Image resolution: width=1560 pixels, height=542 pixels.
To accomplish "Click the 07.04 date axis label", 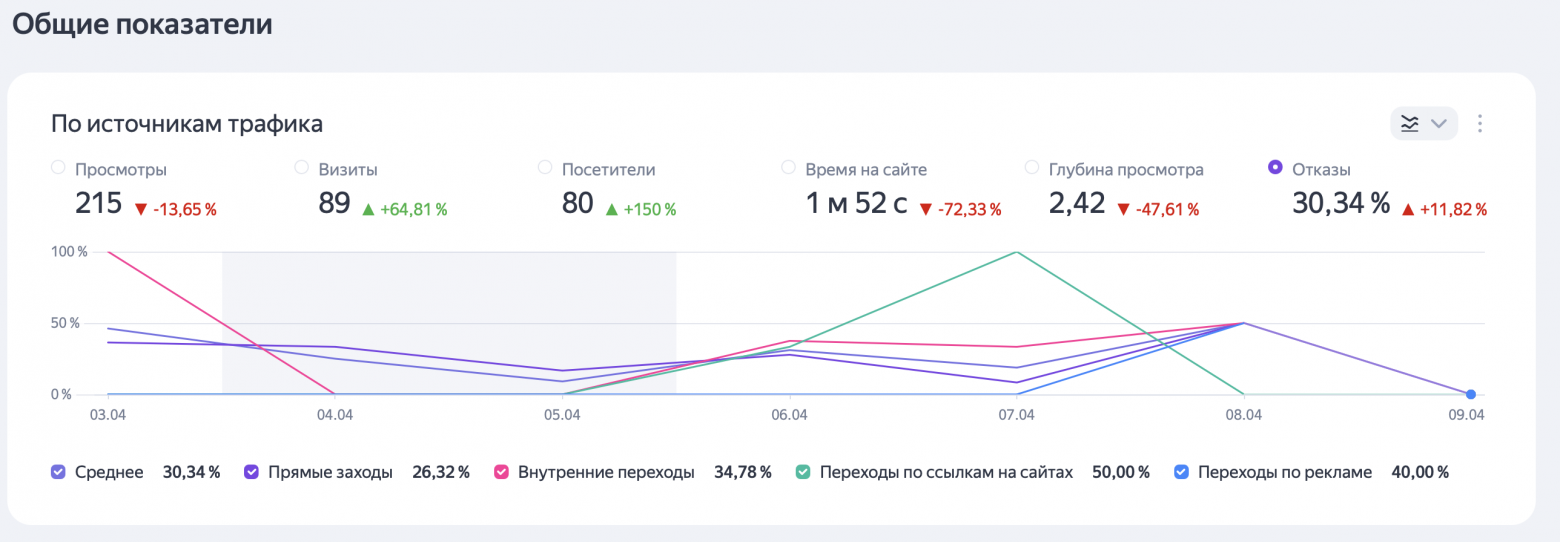I will pos(1016,415).
